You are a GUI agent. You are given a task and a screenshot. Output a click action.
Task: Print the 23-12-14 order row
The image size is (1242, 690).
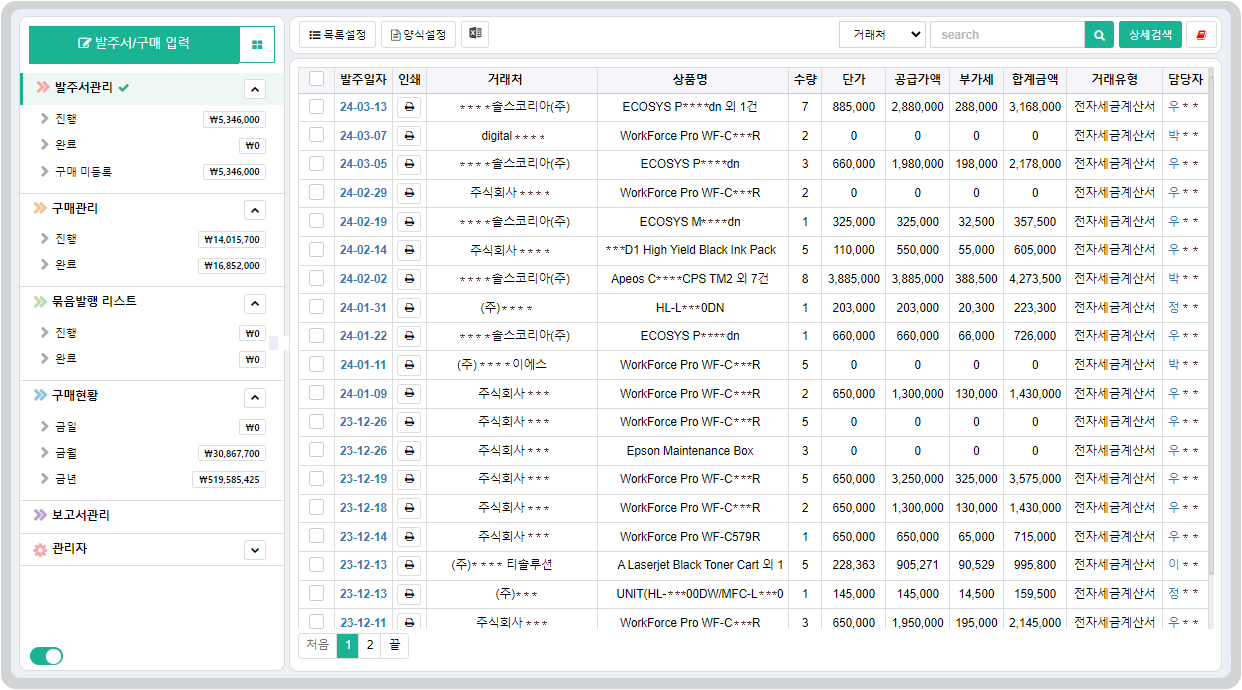(x=409, y=537)
